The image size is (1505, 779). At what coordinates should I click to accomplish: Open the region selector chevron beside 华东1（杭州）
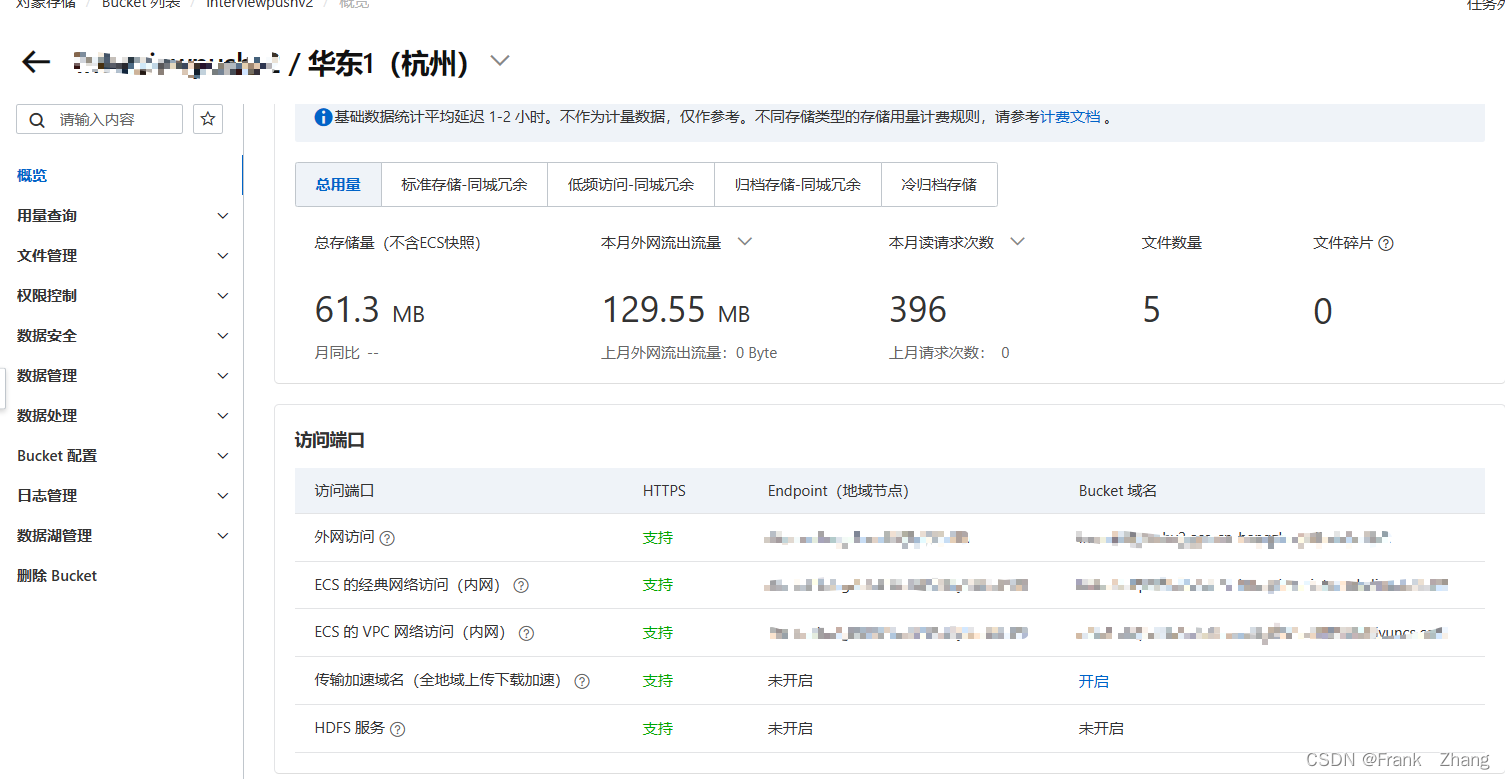pyautogui.click(x=499, y=60)
